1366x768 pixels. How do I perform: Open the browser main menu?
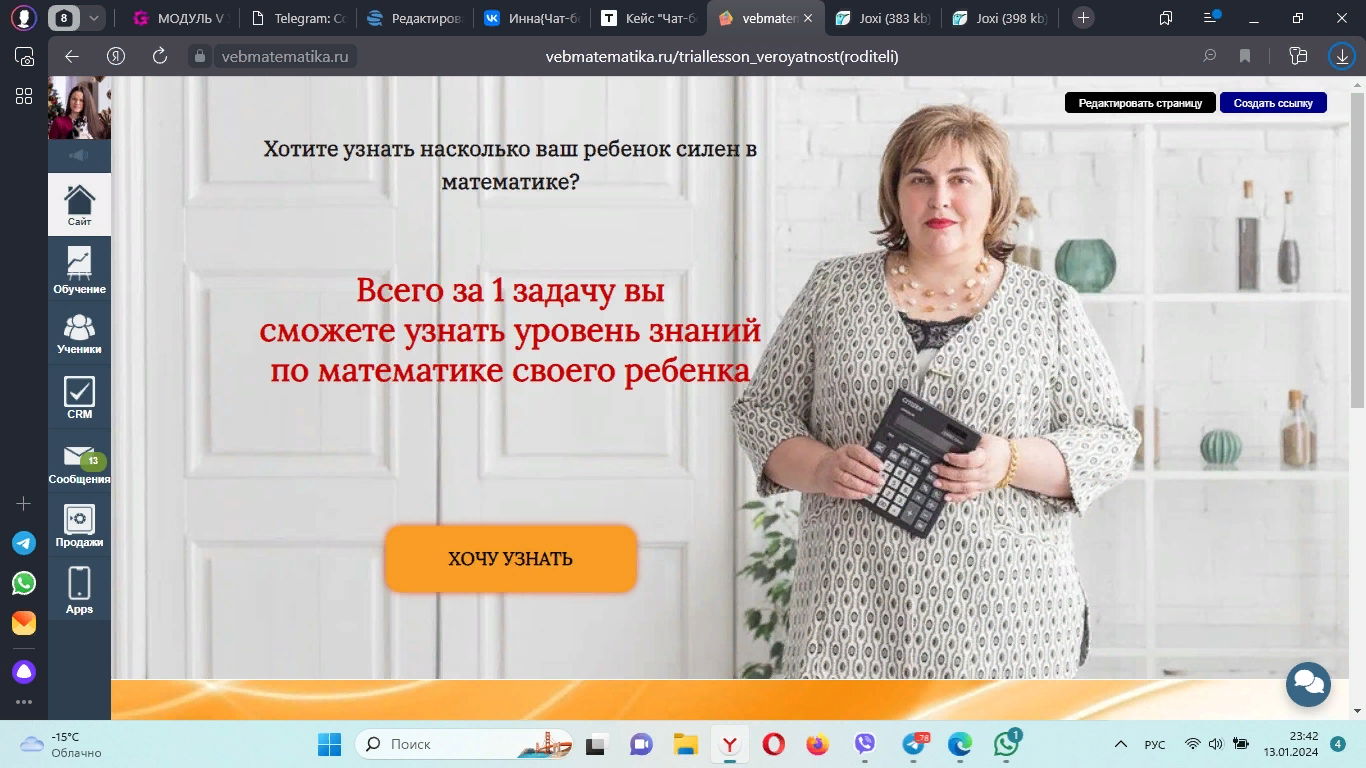coord(1211,18)
